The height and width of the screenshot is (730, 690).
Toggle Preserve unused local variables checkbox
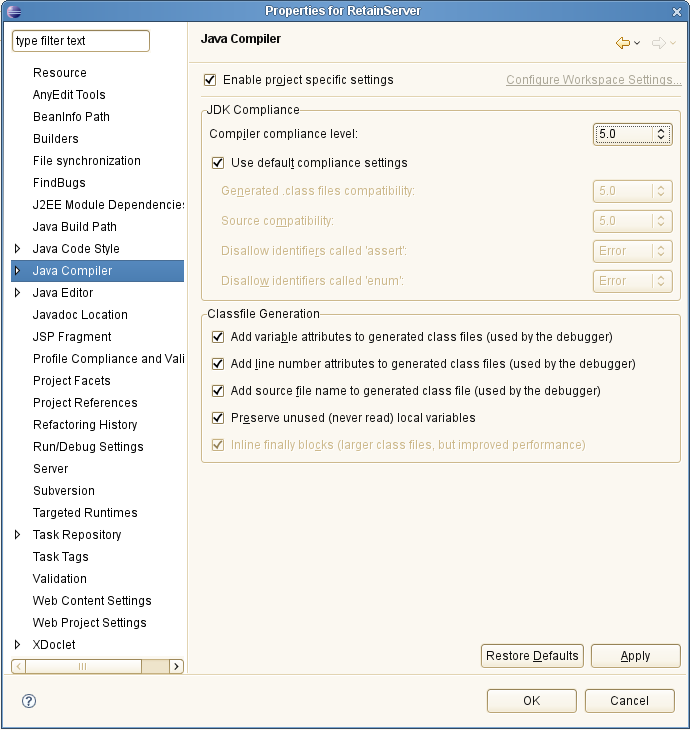click(218, 418)
